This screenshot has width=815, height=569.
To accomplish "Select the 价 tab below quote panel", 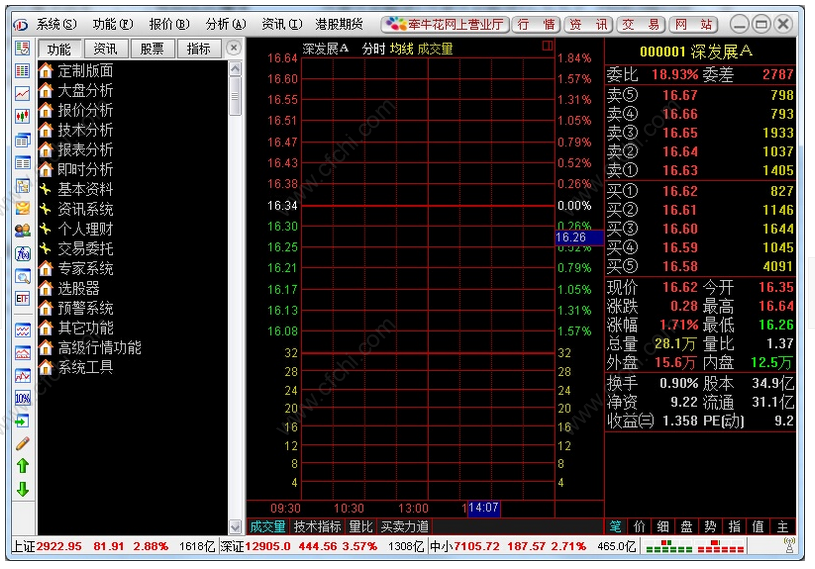I will pyautogui.click(x=639, y=526).
